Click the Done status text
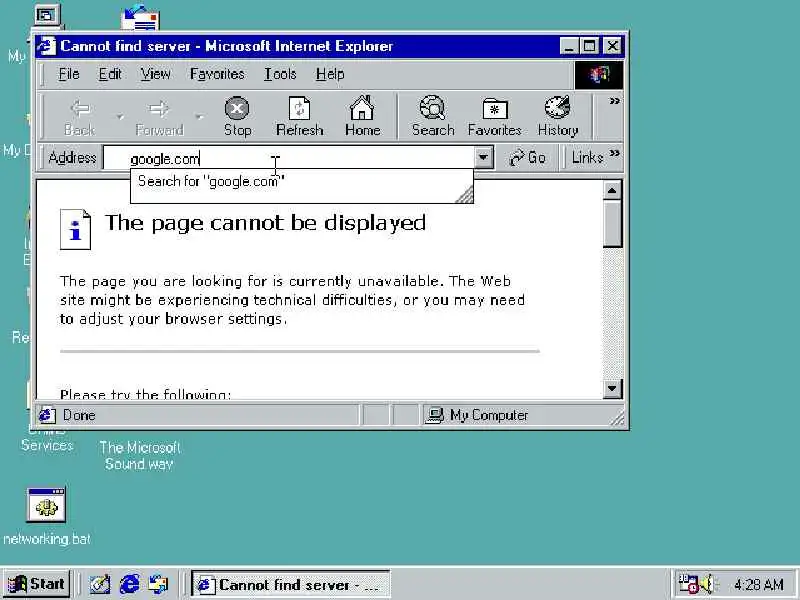The image size is (800, 600). coord(79,415)
